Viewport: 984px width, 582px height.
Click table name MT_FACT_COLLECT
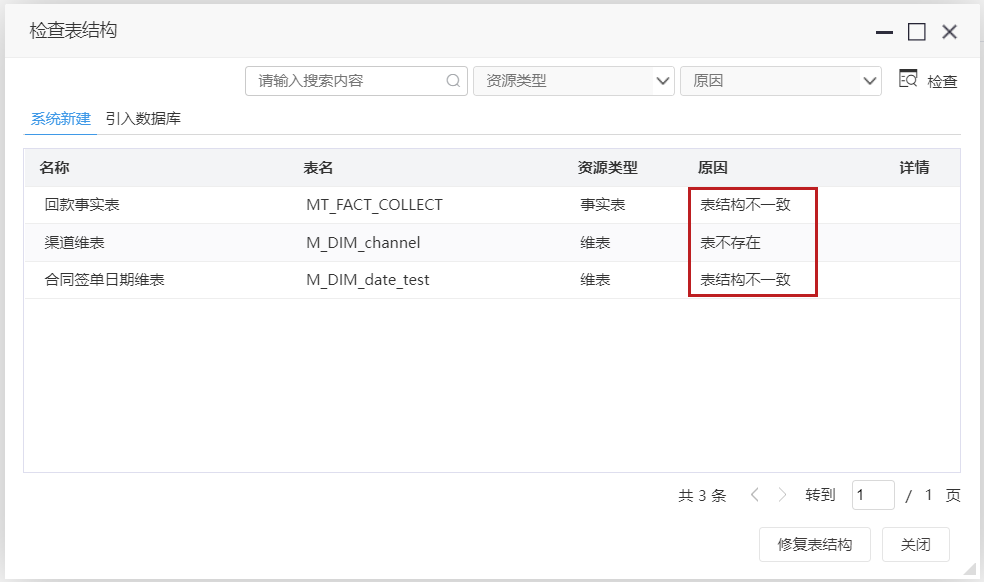click(375, 205)
